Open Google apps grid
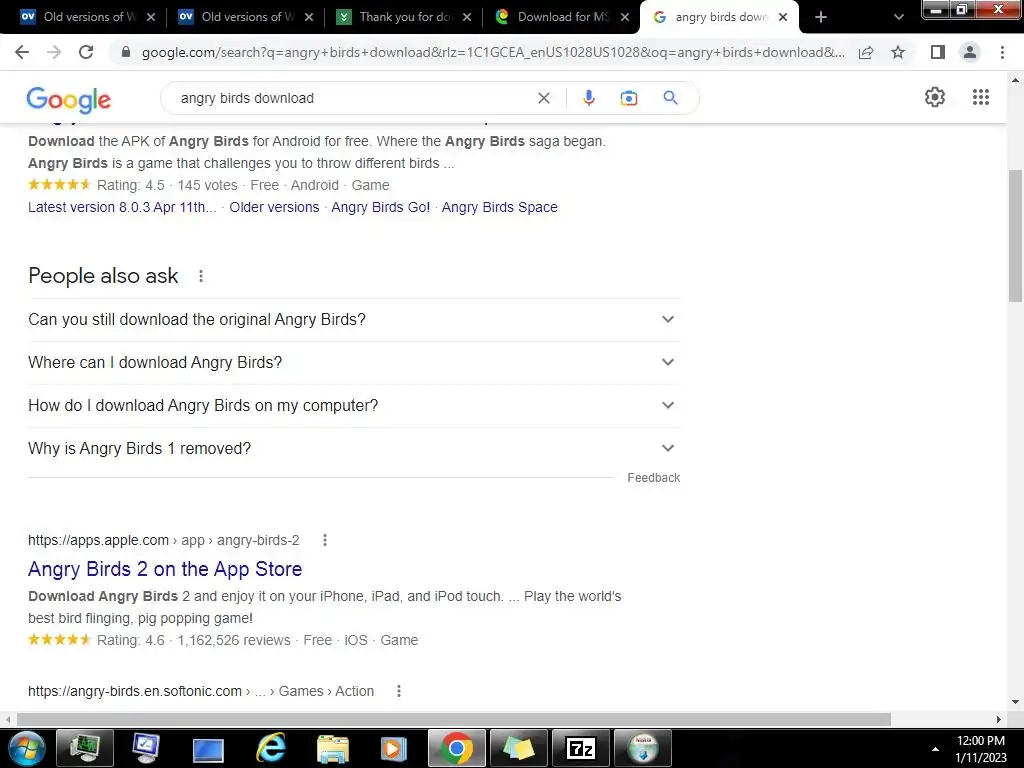The height and width of the screenshot is (768, 1024). [981, 97]
